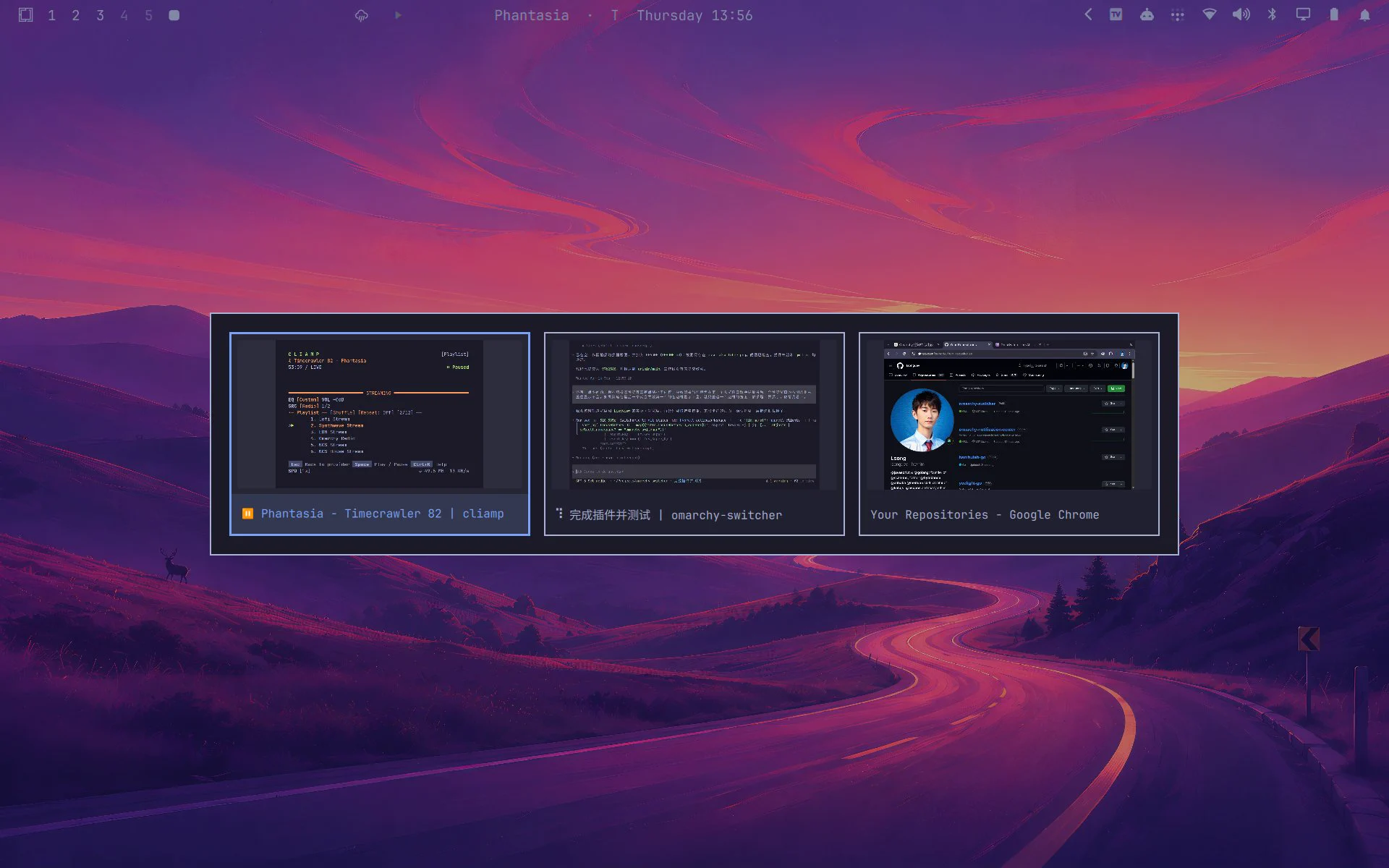Check the battery status icon

[1334, 14]
